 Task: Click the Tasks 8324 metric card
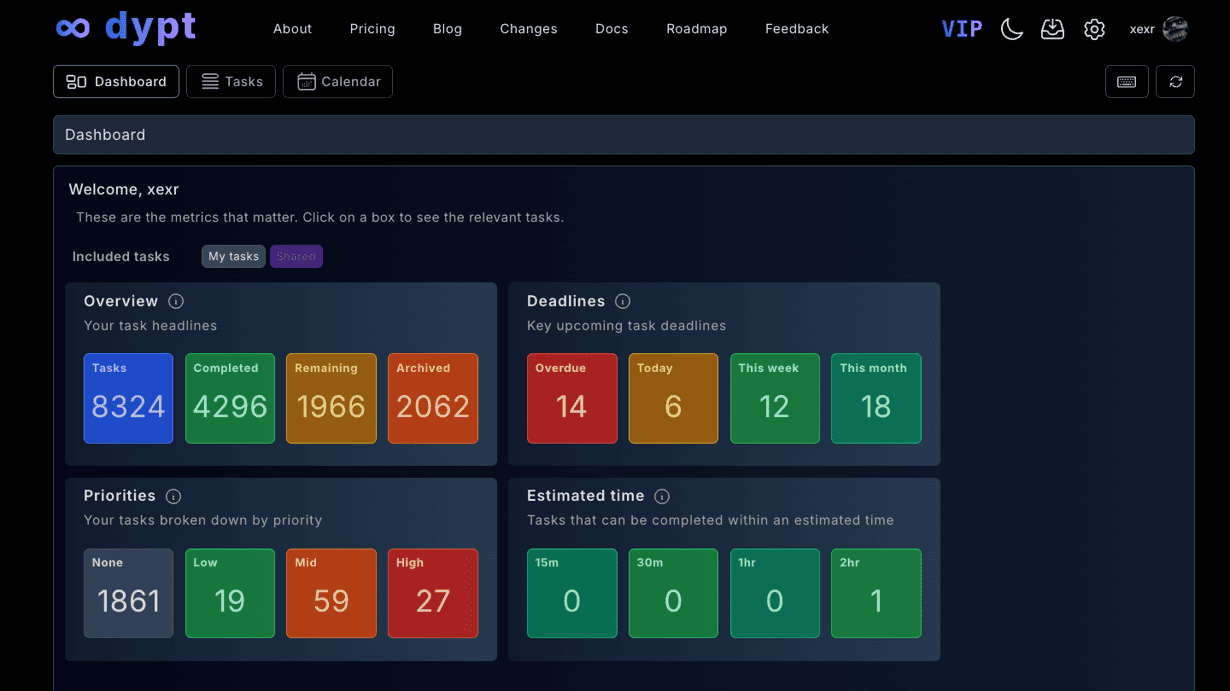pos(128,398)
